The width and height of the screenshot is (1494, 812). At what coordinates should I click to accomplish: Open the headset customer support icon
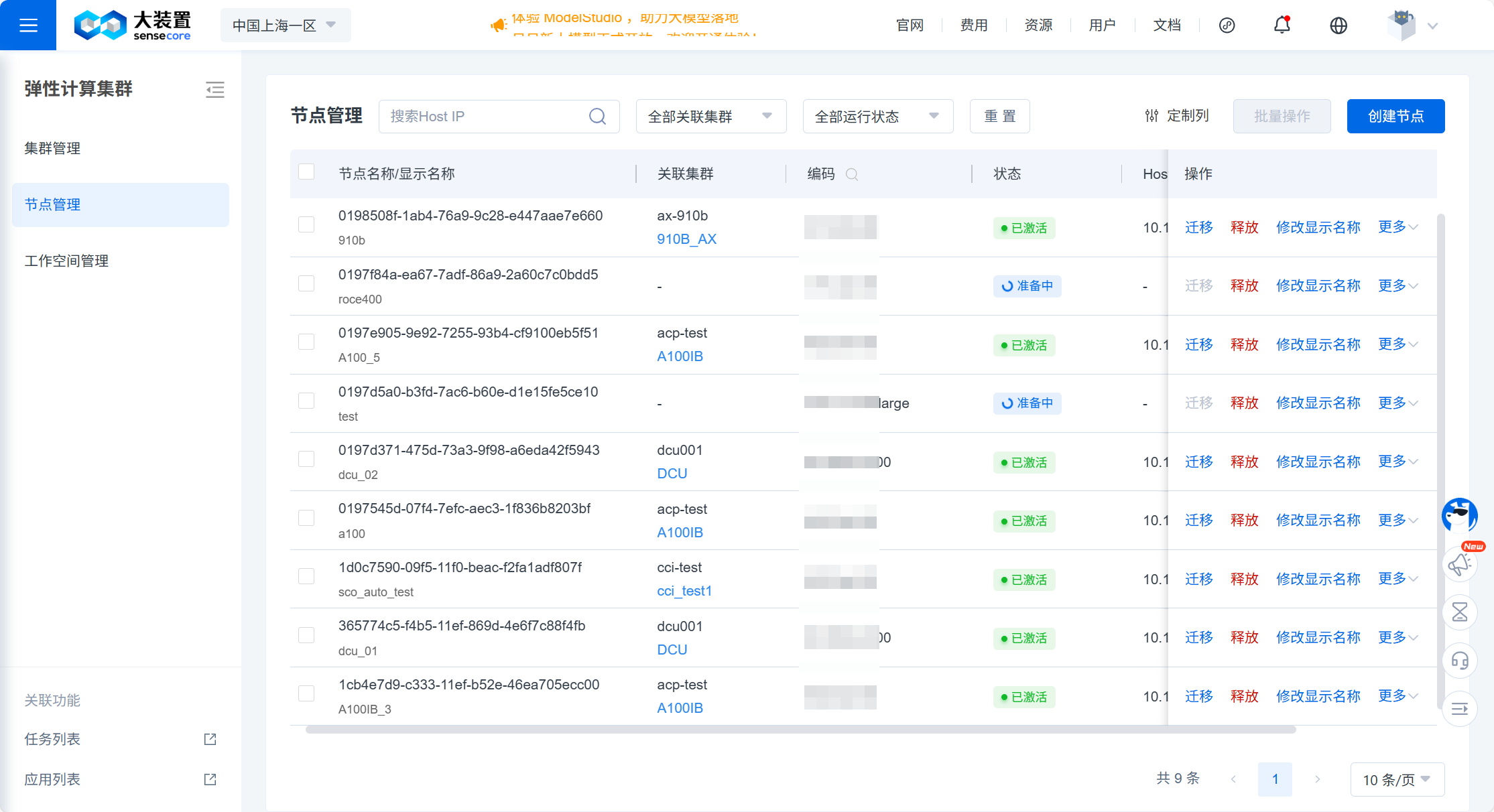(1459, 661)
